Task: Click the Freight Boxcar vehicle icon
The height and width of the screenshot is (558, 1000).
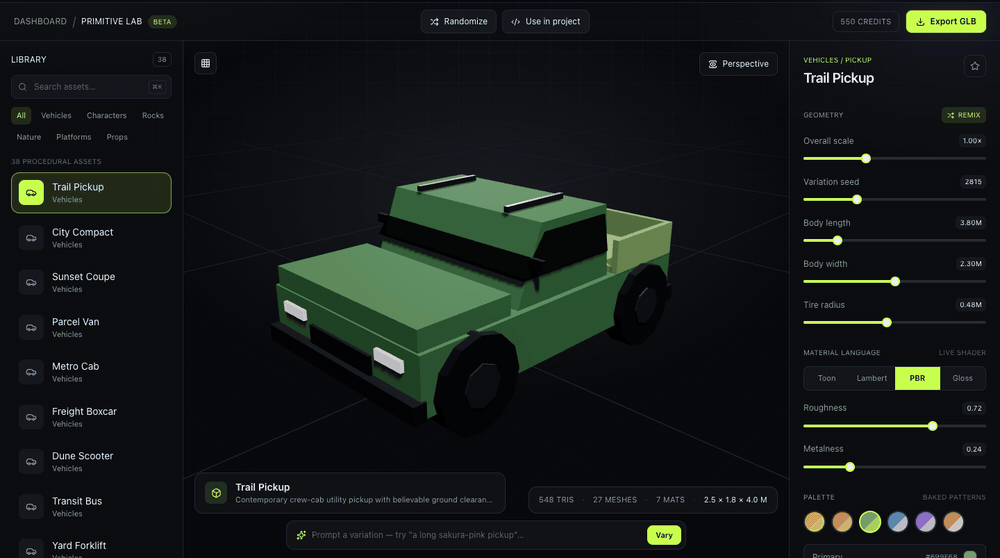Action: (31, 417)
